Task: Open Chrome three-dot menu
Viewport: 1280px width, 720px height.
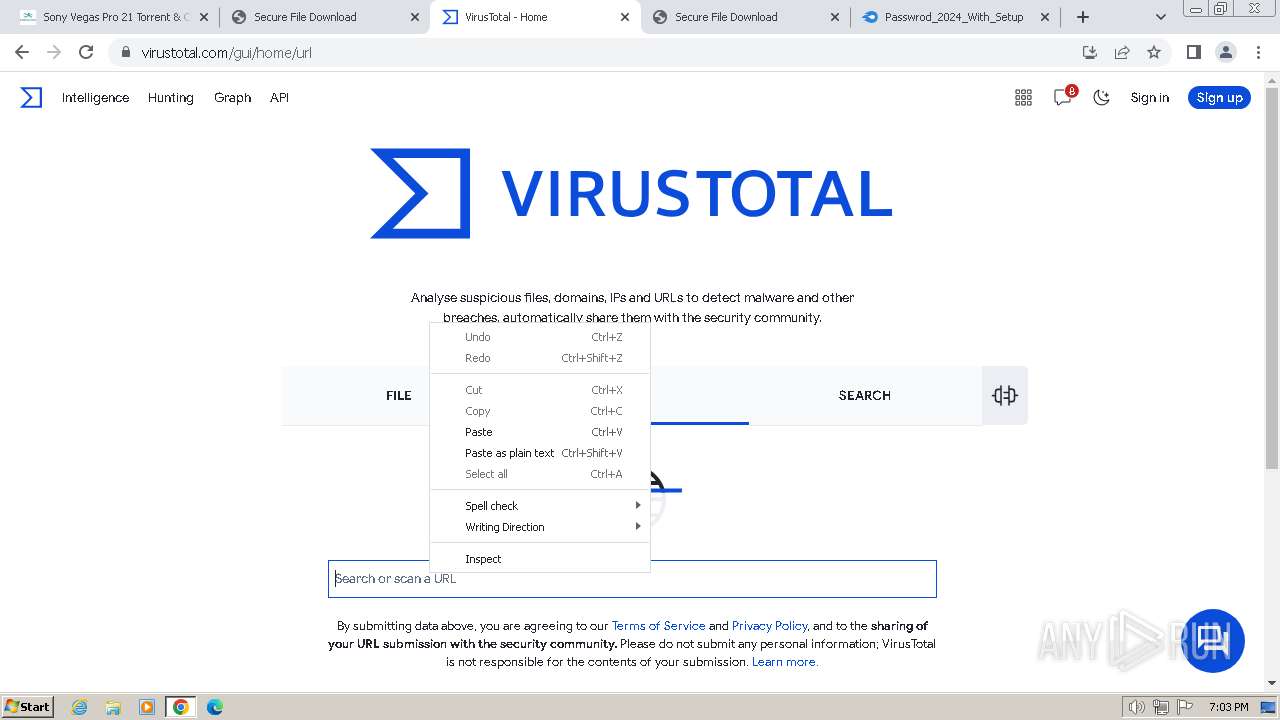Action: [1259, 52]
